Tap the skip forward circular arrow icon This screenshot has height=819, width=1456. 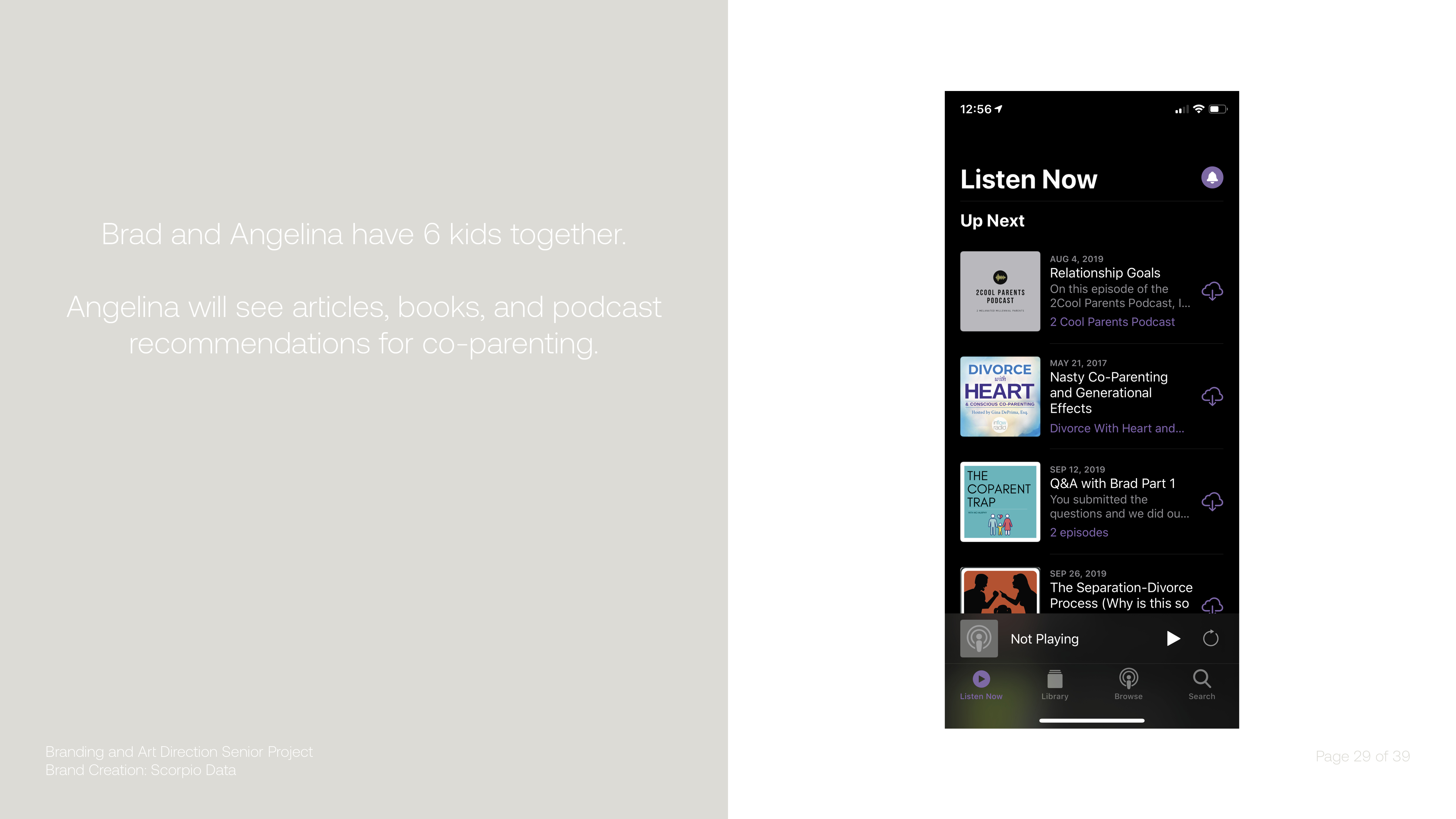coord(1210,639)
